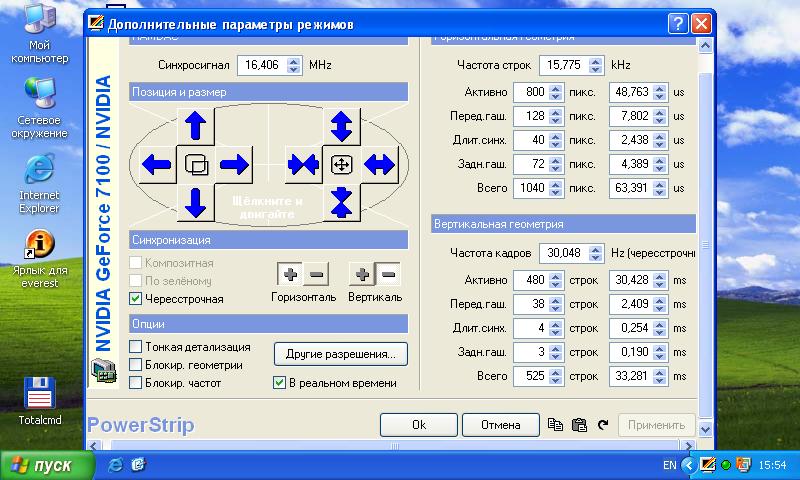Click the horizontal Активно pixels input field

tap(526, 92)
